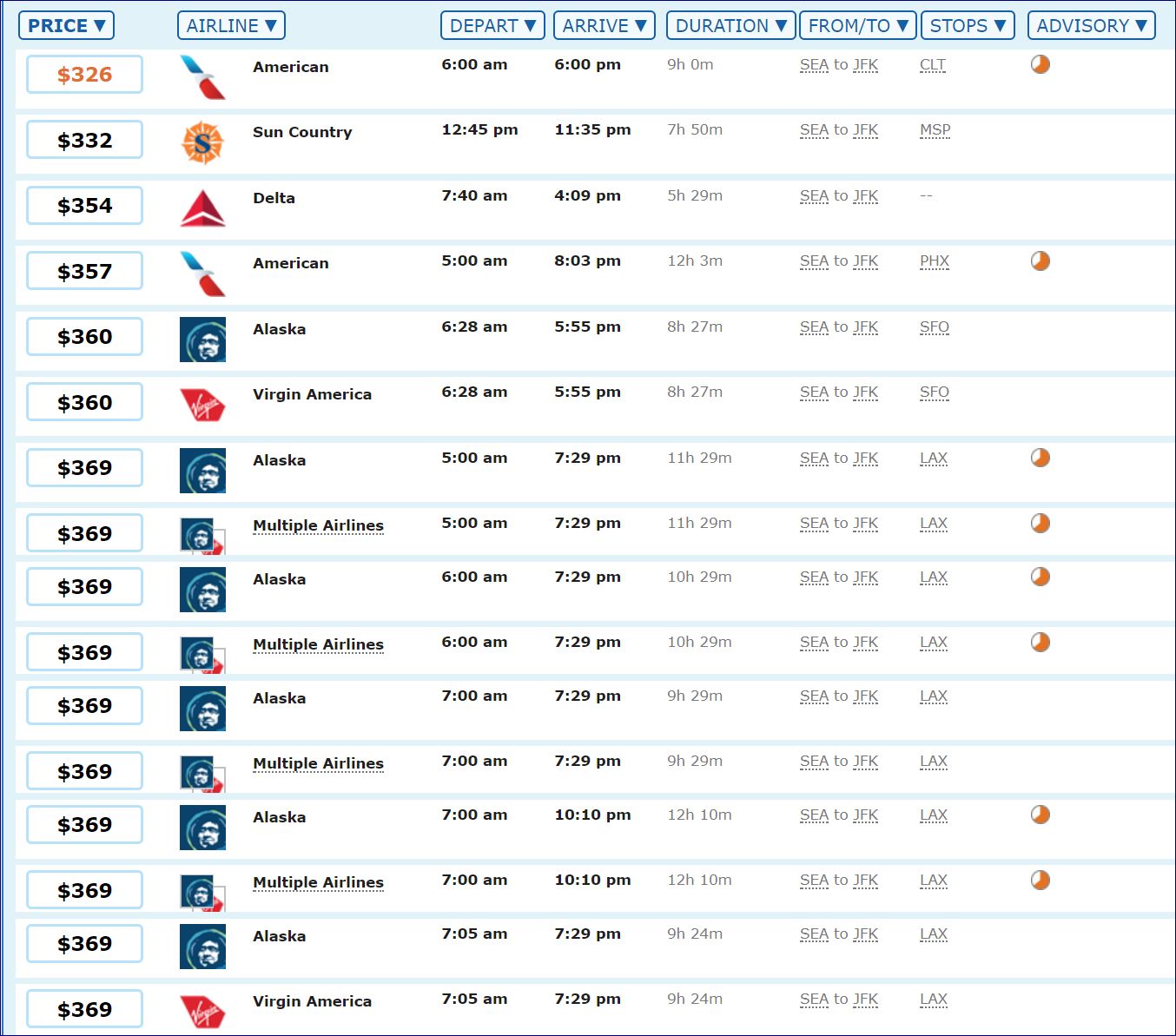Click the Sun Country logo icon
Image resolution: width=1176 pixels, height=1036 pixels.
[x=202, y=142]
